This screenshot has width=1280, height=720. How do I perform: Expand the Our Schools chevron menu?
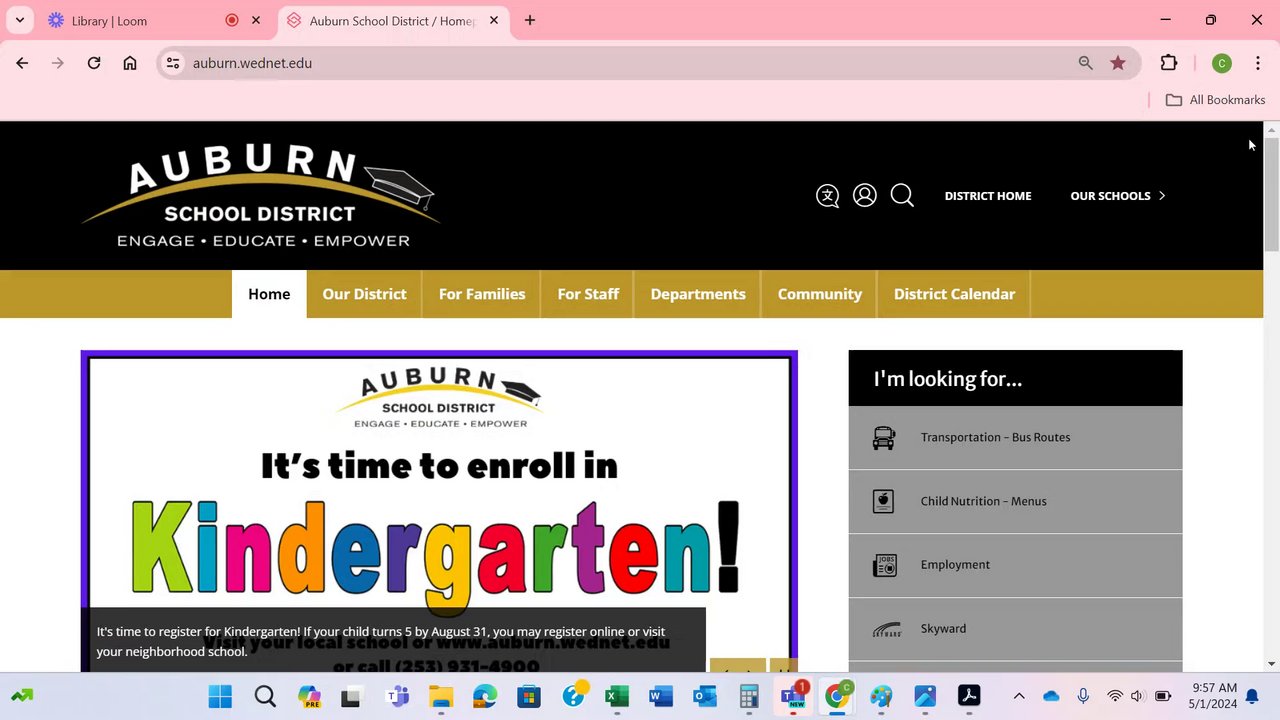point(1162,196)
